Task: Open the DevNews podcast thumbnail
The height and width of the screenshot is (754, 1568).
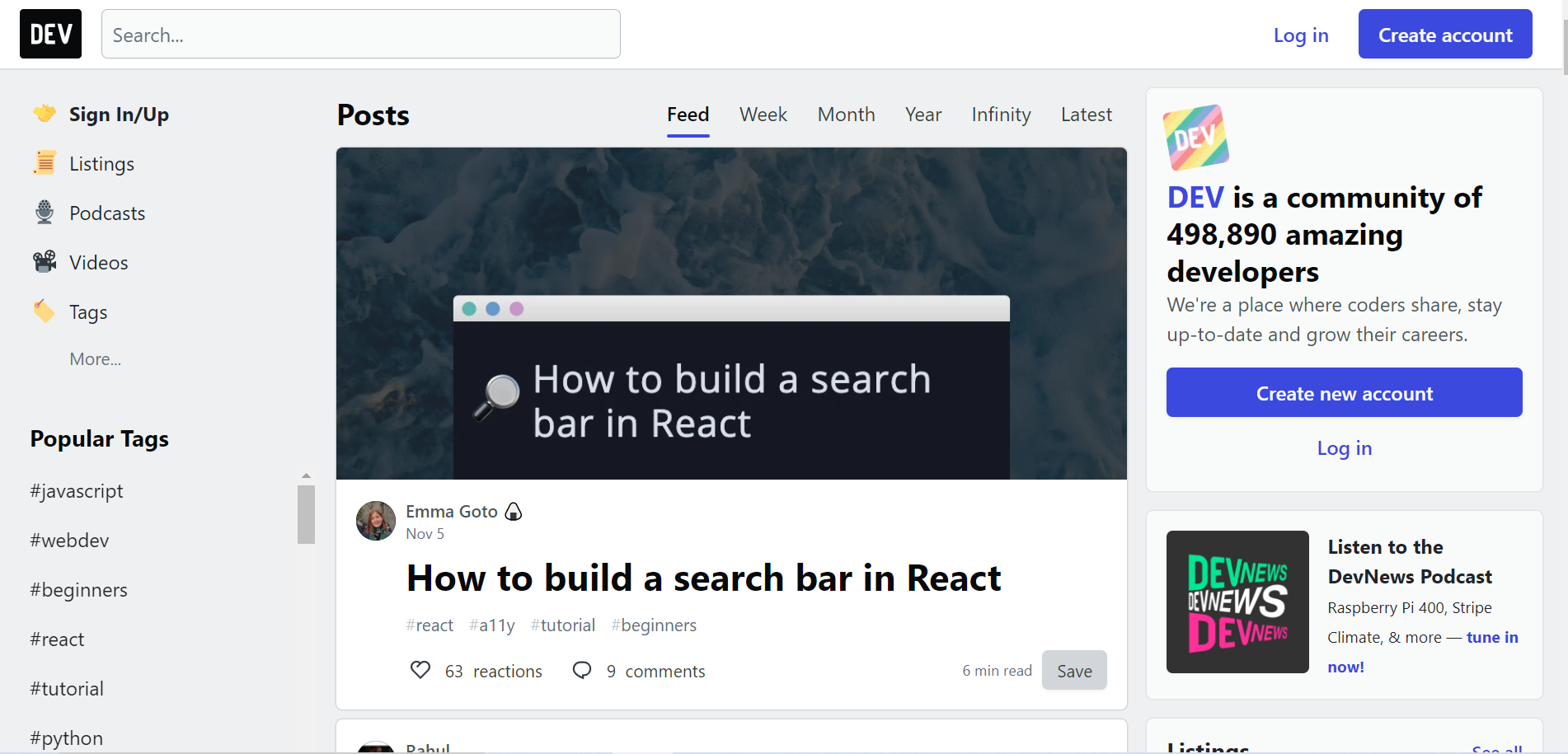Action: pos(1237,602)
